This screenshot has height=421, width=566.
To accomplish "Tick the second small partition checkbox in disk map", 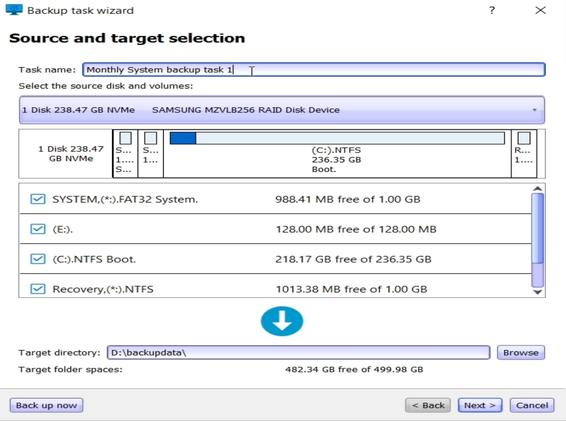I will coord(151,138).
